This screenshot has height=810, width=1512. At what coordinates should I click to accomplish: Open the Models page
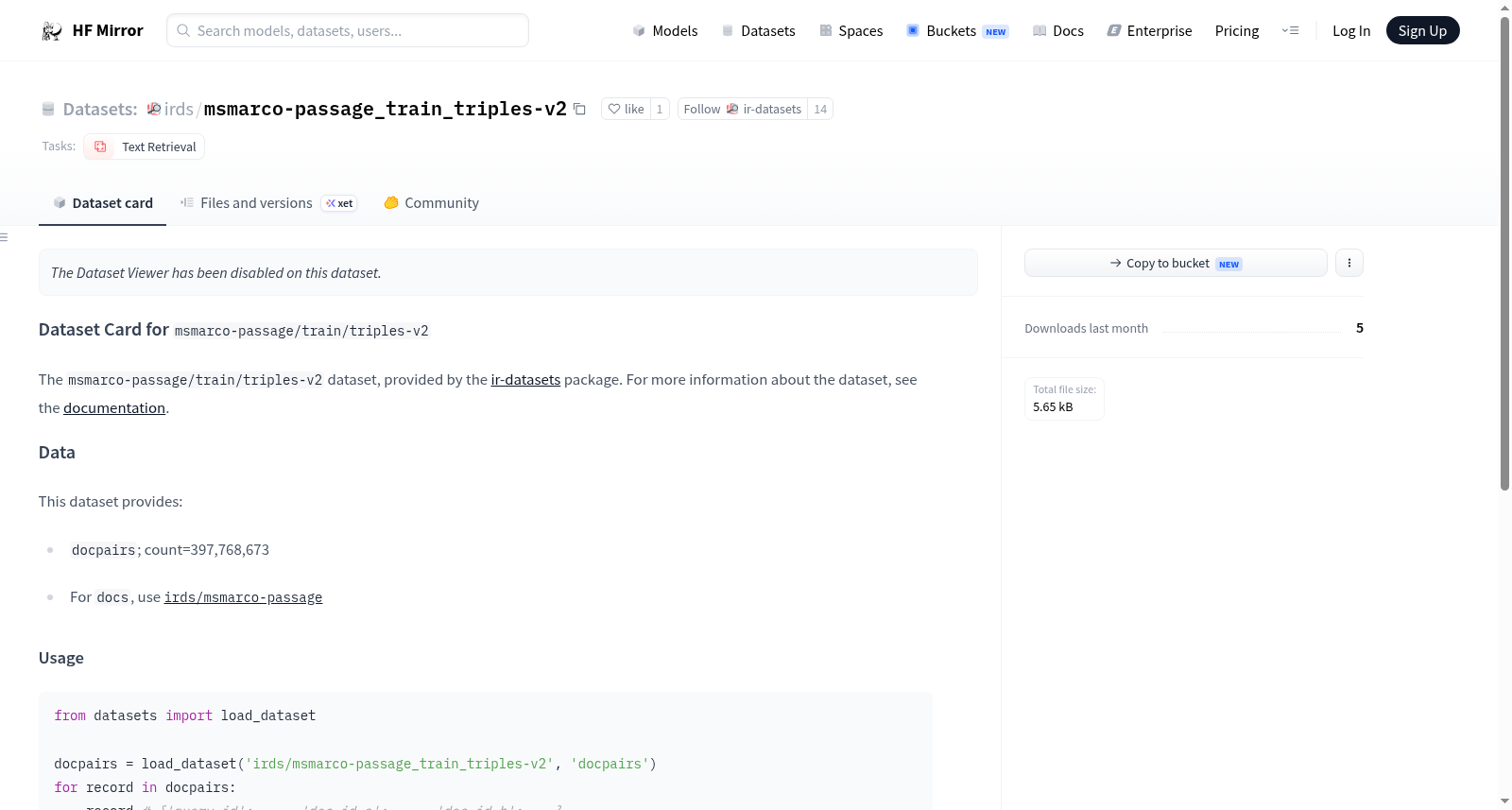665,30
